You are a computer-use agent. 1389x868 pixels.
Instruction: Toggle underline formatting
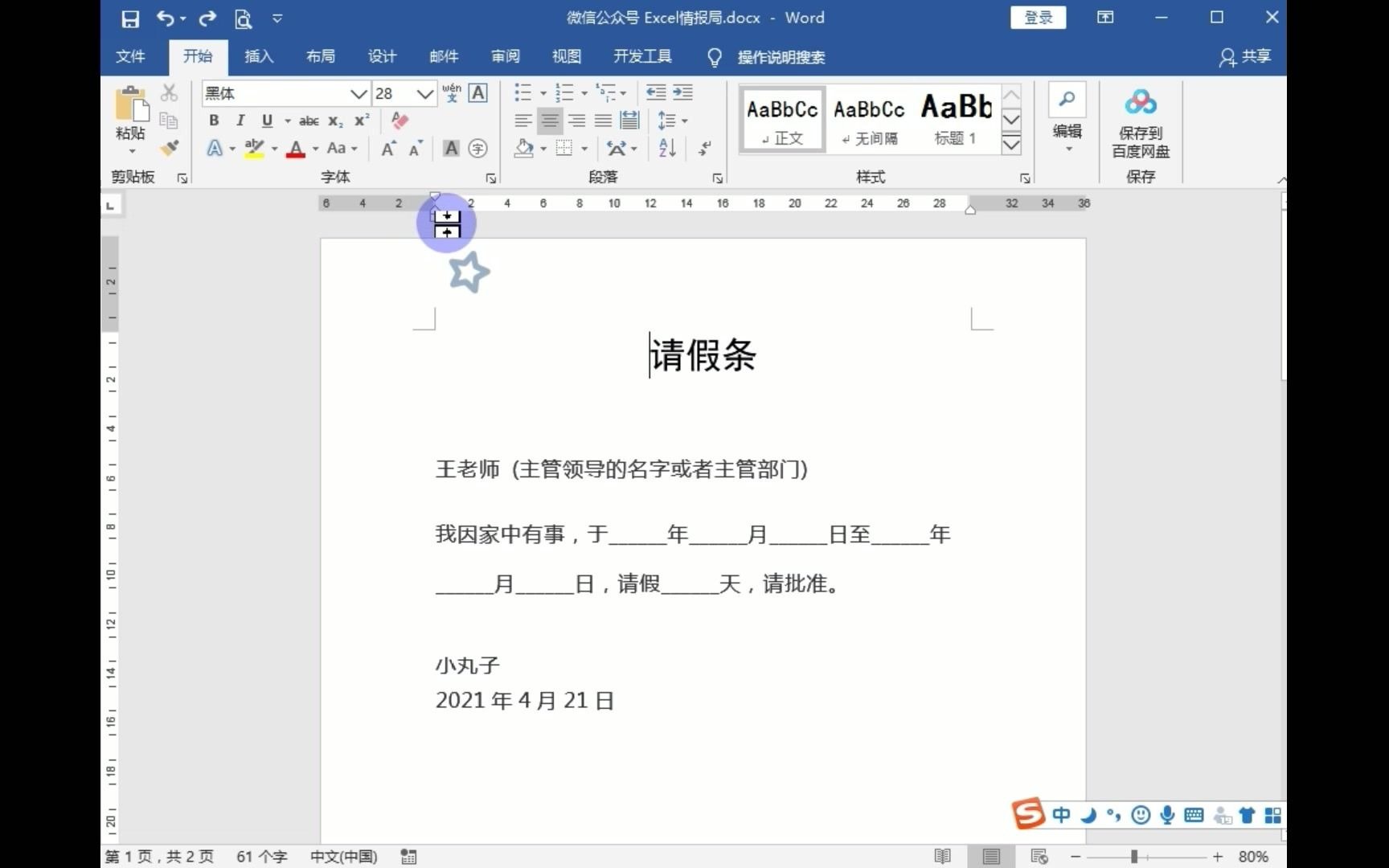point(266,121)
